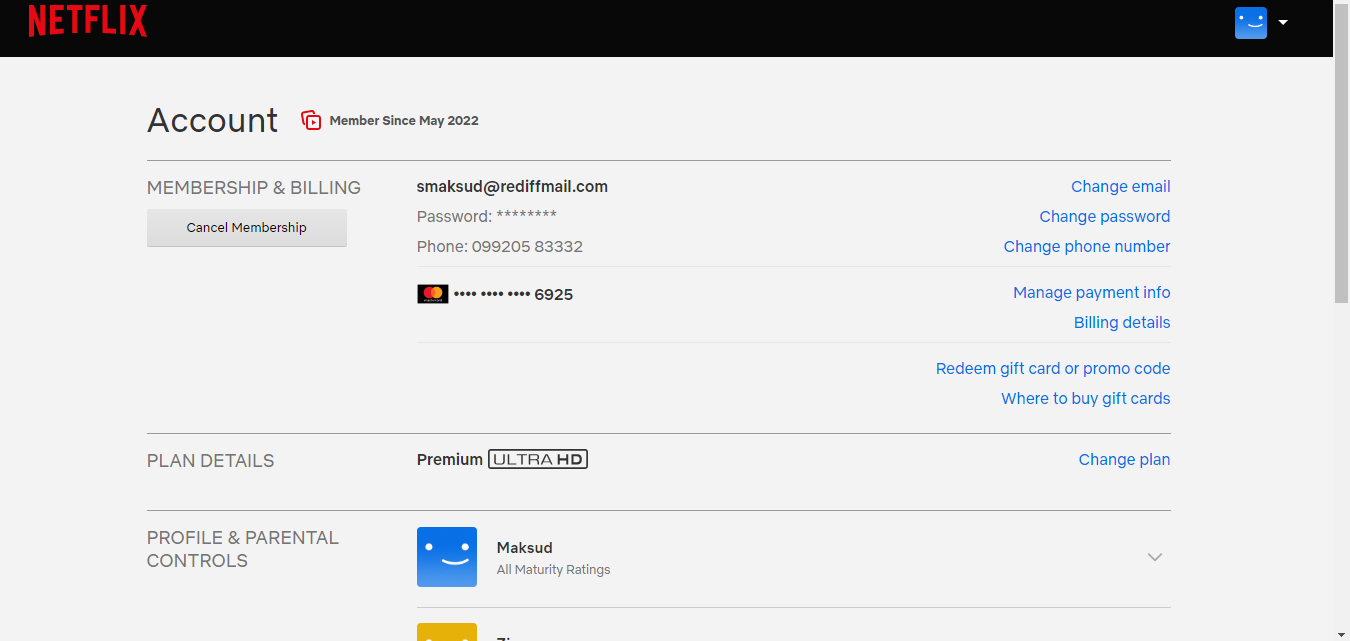Click the Maksud profile avatar
The image size is (1350, 641).
(447, 557)
